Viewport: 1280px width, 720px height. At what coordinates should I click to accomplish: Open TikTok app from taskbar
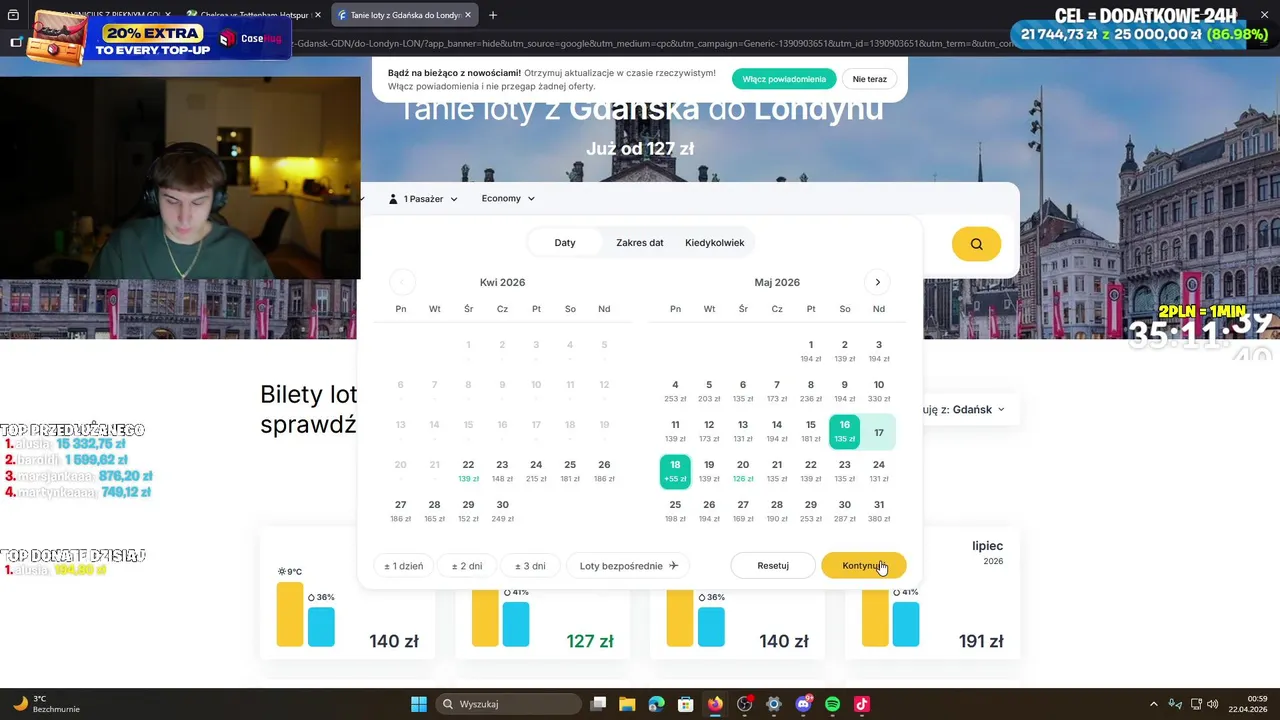click(862, 704)
